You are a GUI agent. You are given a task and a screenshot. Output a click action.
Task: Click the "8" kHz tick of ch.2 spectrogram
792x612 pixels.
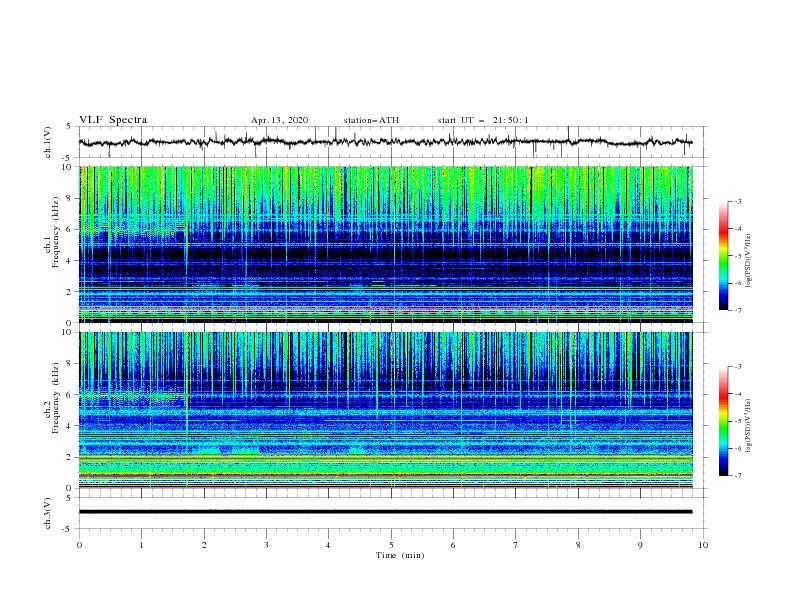pos(70,364)
